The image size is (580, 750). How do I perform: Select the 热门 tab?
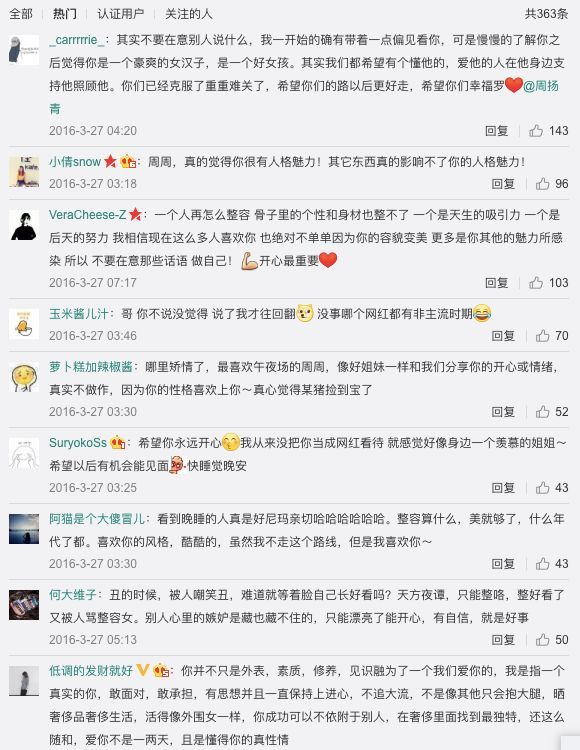(x=65, y=14)
